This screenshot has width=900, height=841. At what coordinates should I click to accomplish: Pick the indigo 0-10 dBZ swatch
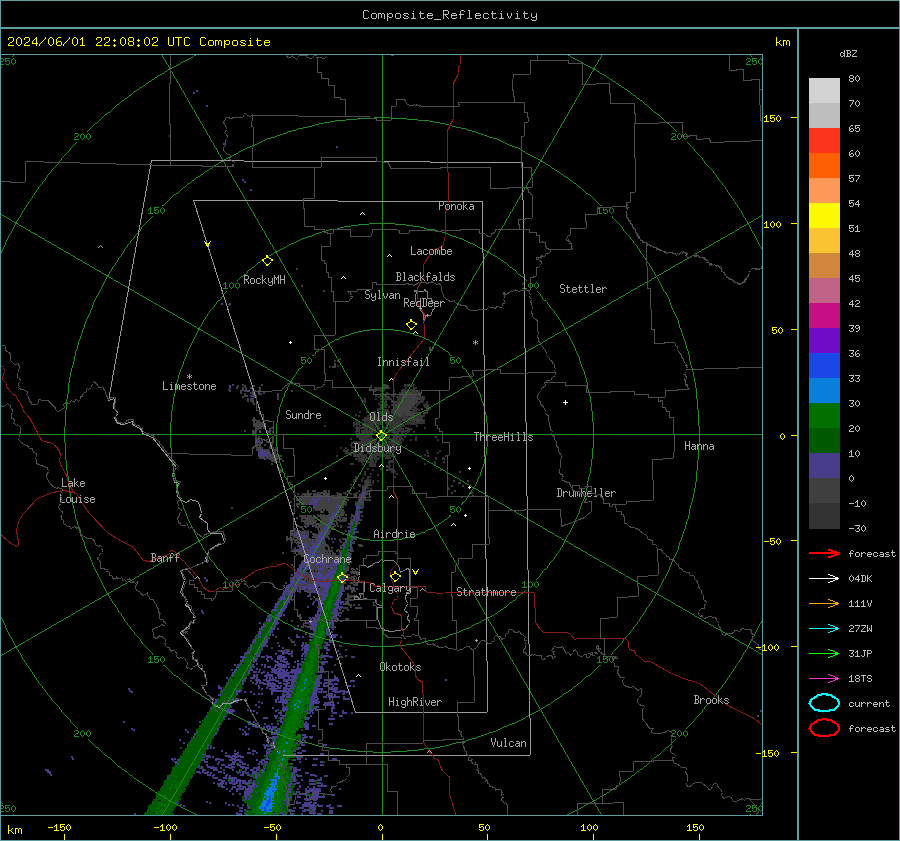tap(824, 466)
